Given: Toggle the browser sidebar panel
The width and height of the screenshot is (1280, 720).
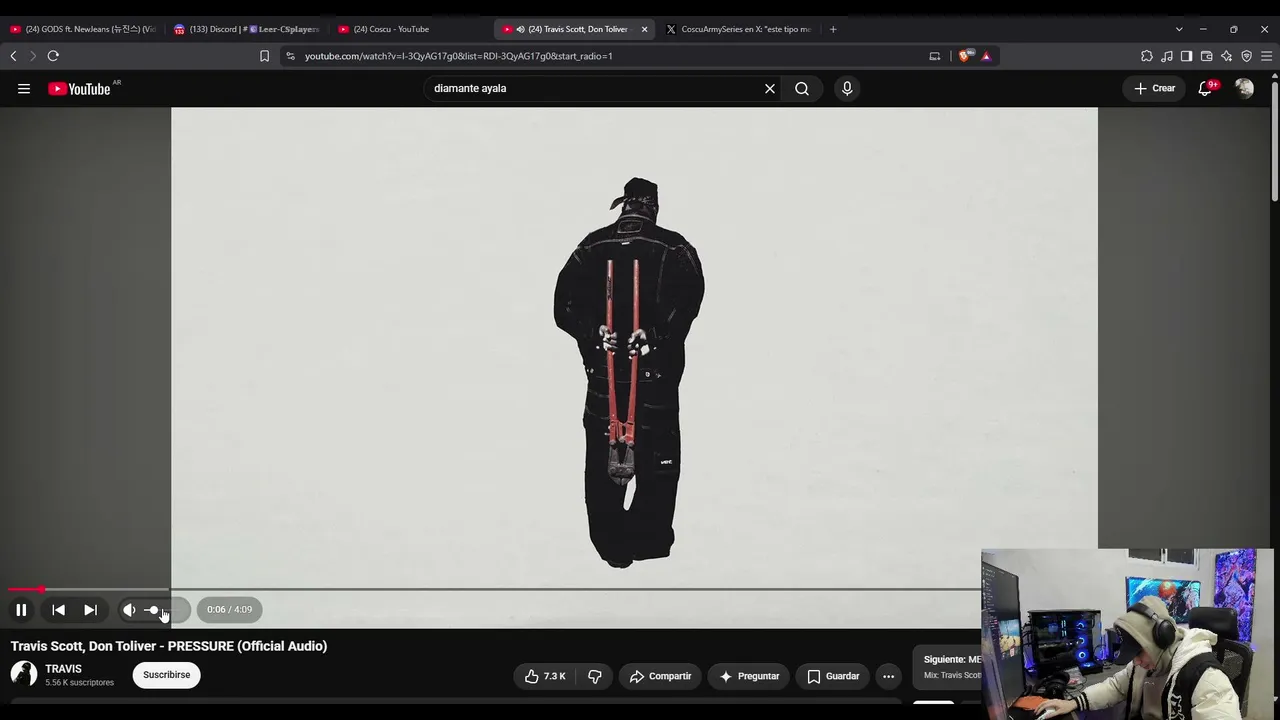Looking at the screenshot, I should click(x=1187, y=56).
